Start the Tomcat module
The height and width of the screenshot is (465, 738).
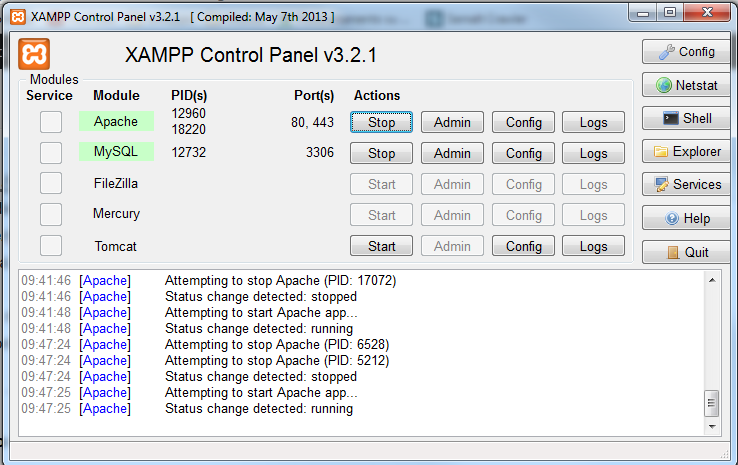click(381, 246)
